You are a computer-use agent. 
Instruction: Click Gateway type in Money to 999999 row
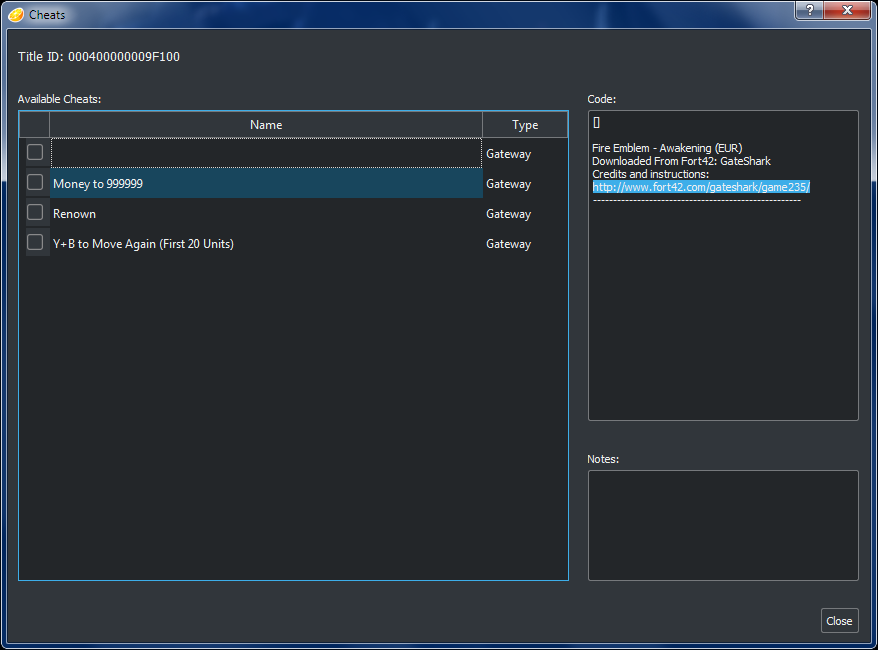click(x=508, y=184)
